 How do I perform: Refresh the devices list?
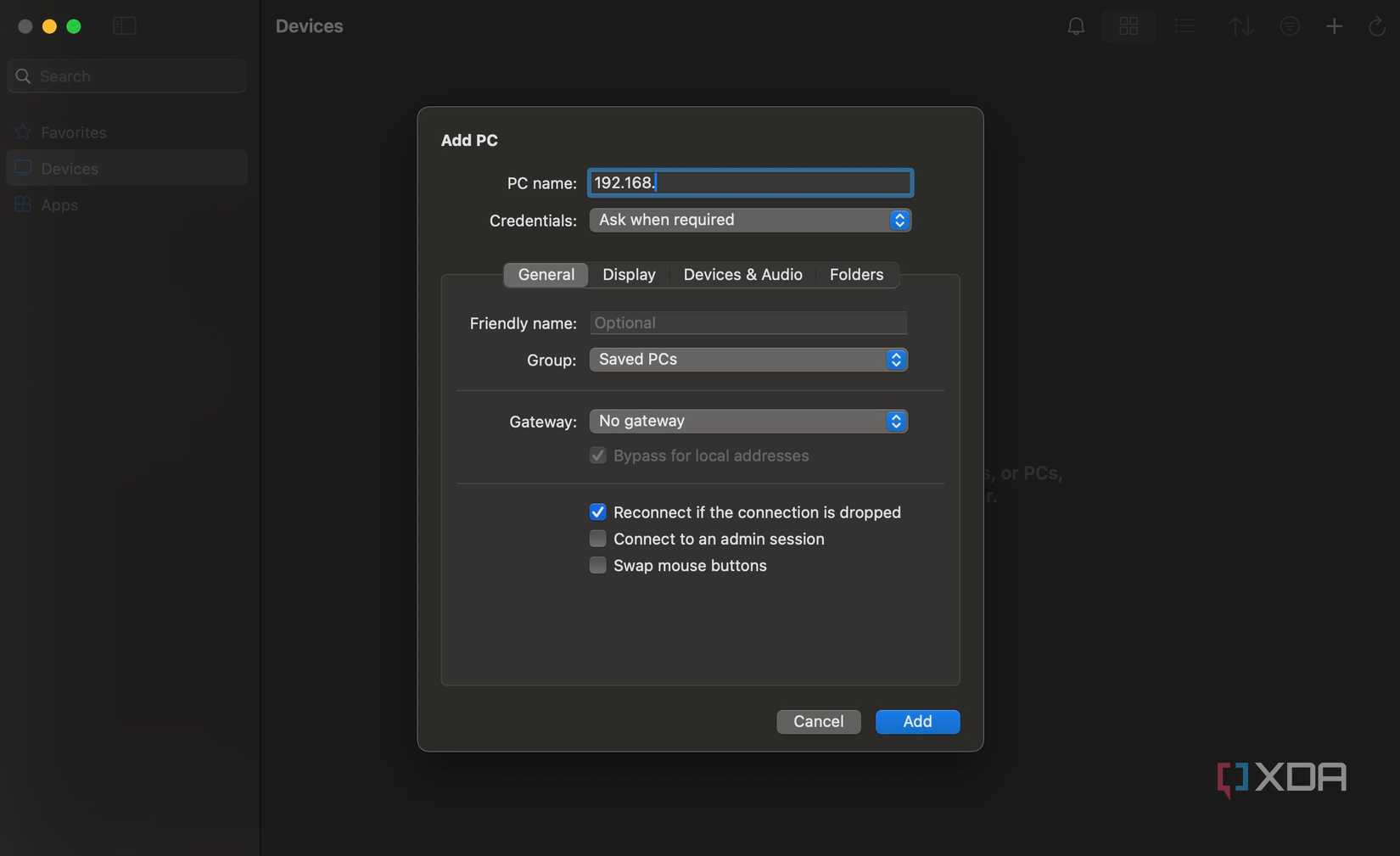tap(1375, 25)
